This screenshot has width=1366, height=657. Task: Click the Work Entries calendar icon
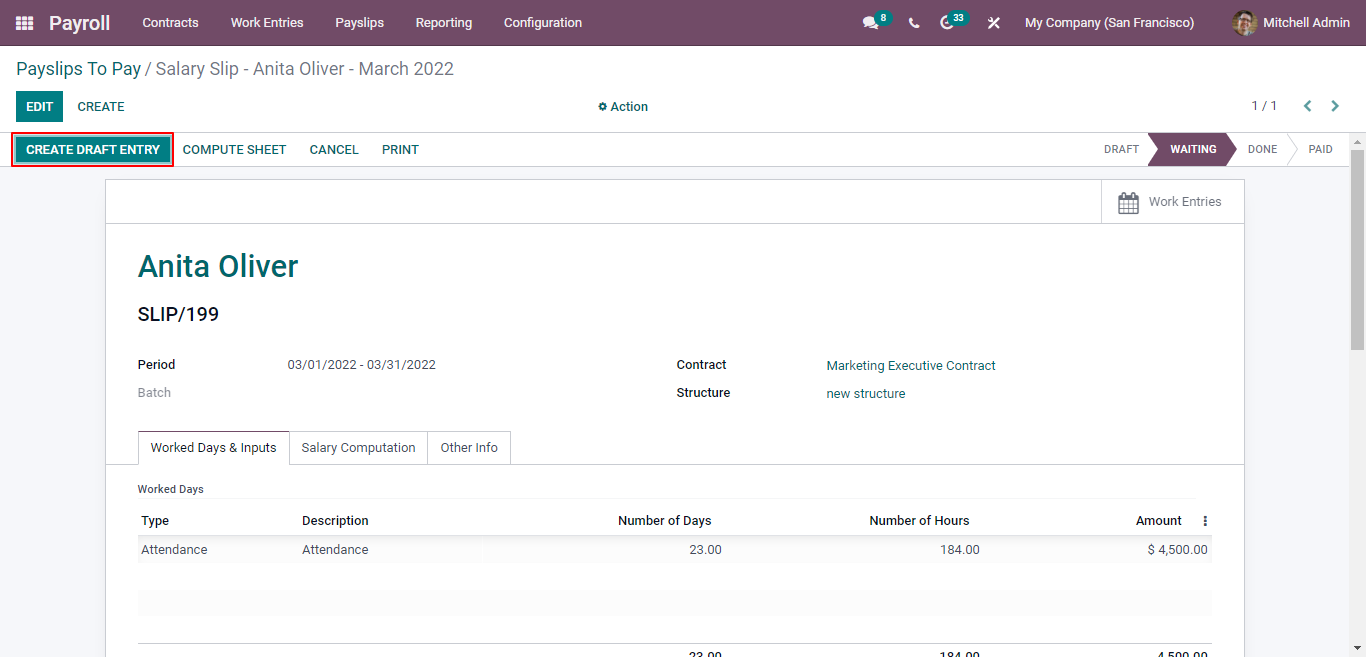coord(1128,202)
